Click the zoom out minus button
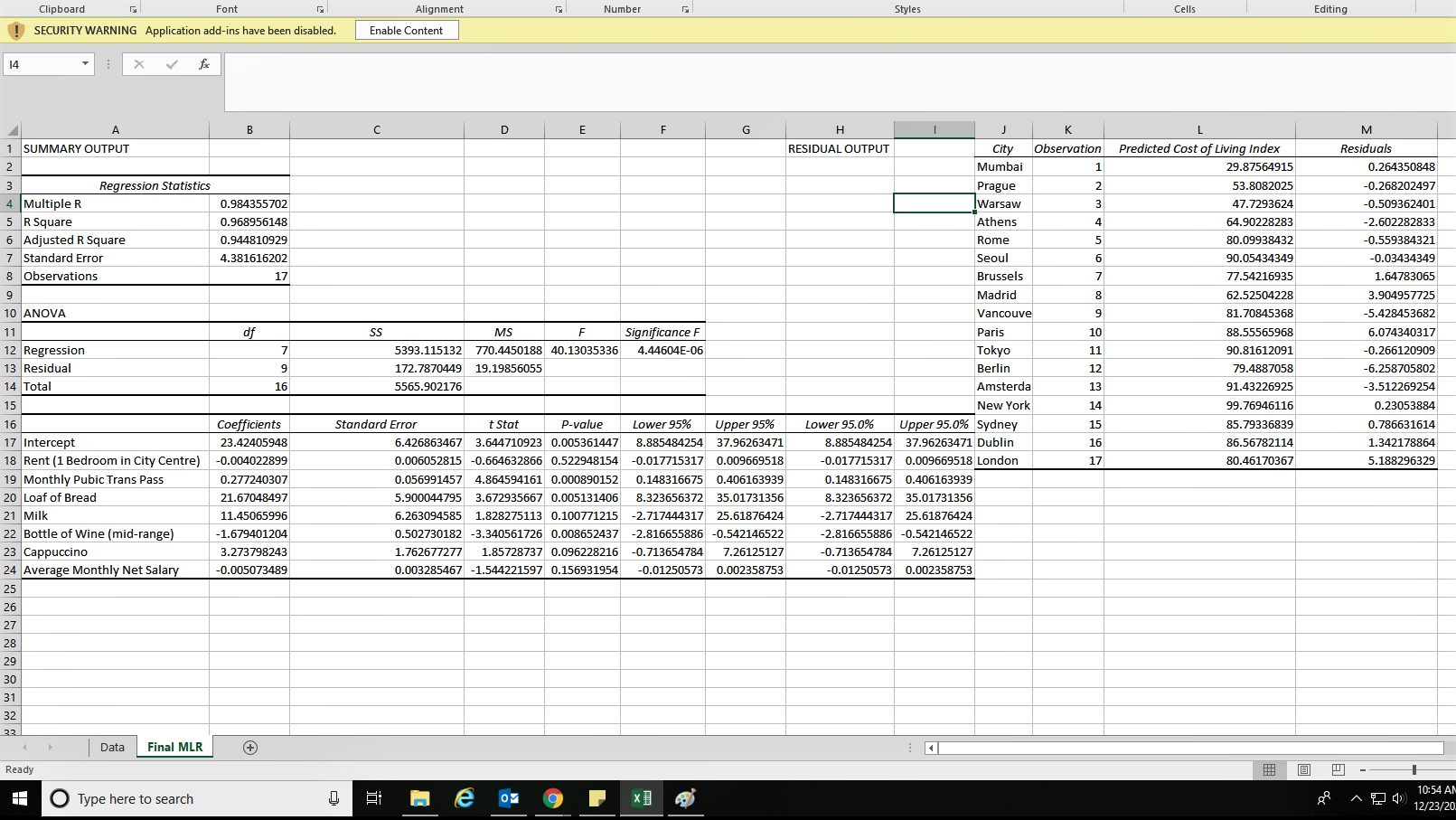The image size is (1456, 820). pyautogui.click(x=1363, y=770)
